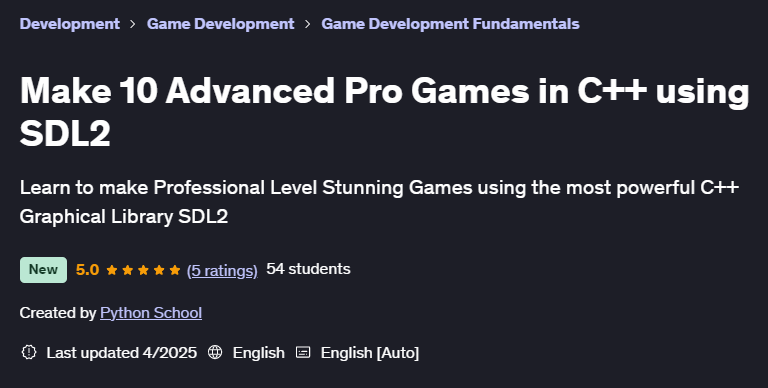Click the 5.0 rating score
Image resolution: width=768 pixels, height=388 pixels.
[x=87, y=270]
